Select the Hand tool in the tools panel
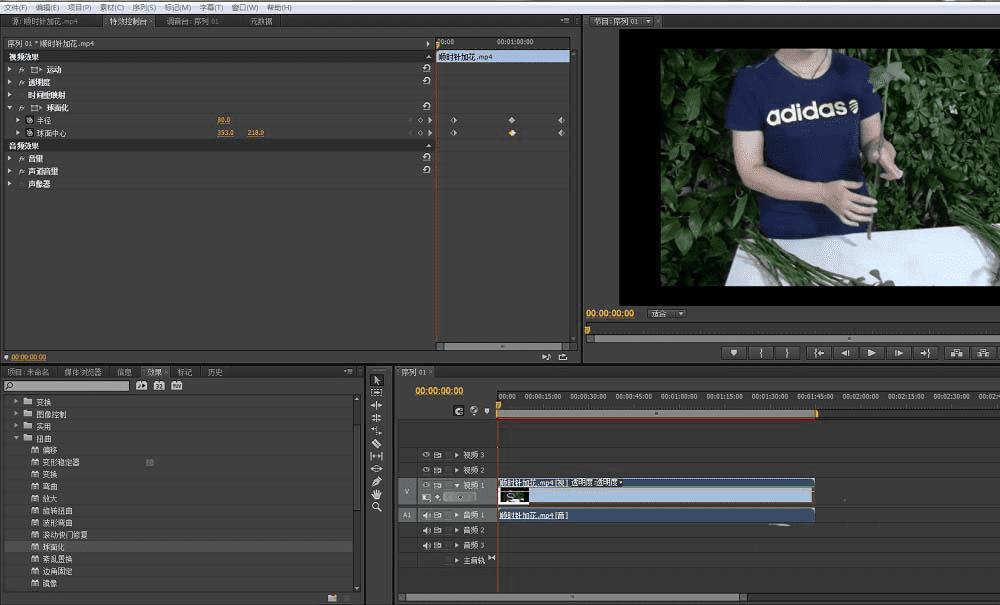 [x=376, y=494]
